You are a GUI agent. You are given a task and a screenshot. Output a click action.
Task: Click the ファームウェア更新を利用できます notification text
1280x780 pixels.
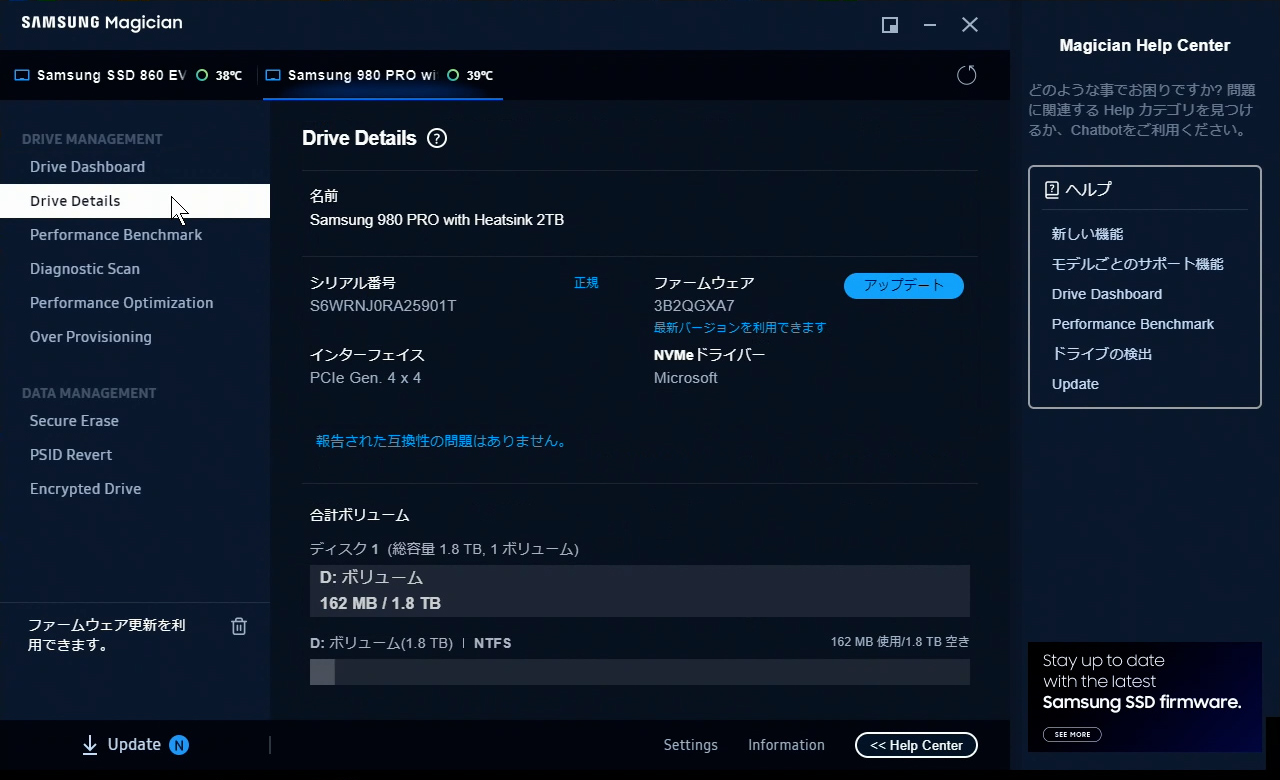(106, 635)
